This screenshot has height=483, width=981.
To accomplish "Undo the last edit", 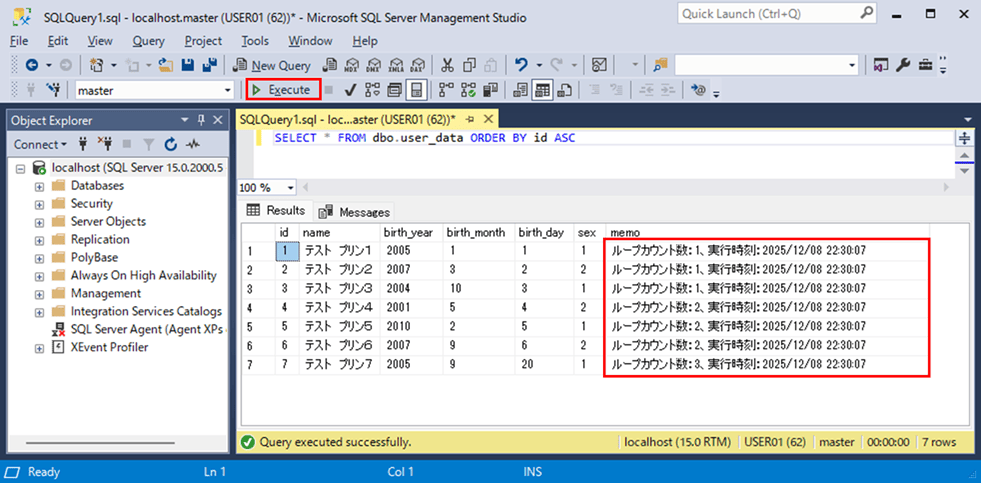I will click(522, 65).
